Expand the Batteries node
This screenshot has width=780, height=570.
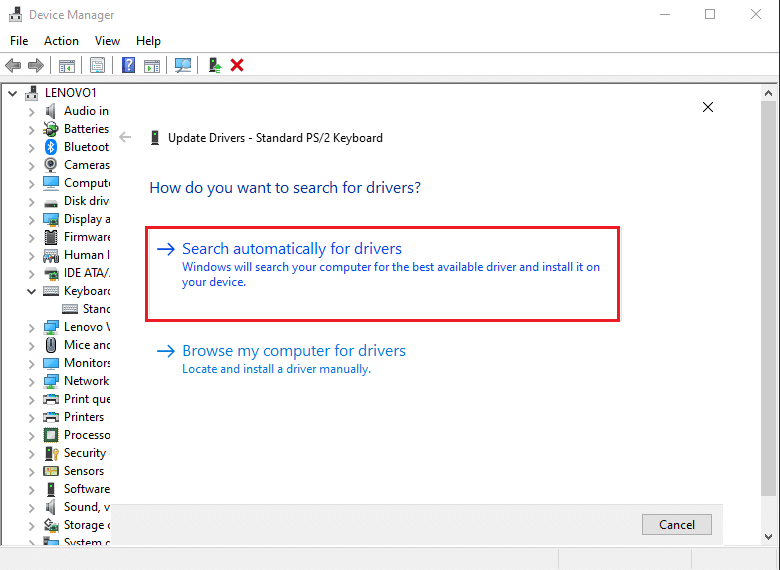(x=31, y=130)
